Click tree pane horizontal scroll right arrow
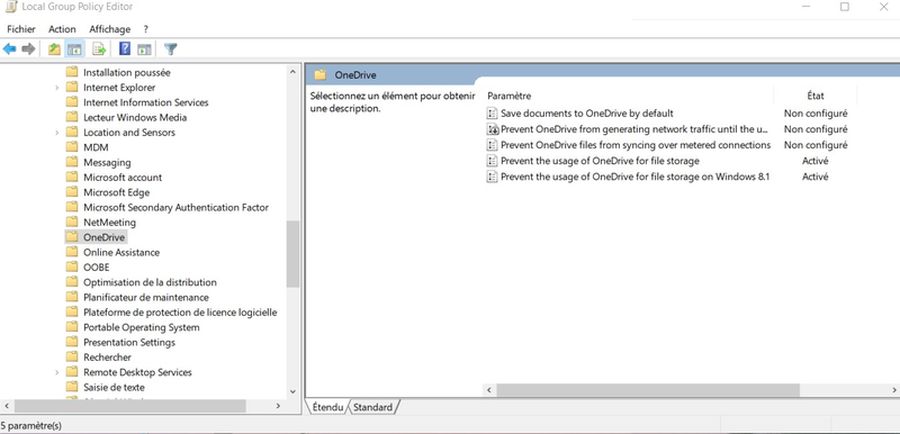Screen dimensions: 900x434 (x=278, y=406)
